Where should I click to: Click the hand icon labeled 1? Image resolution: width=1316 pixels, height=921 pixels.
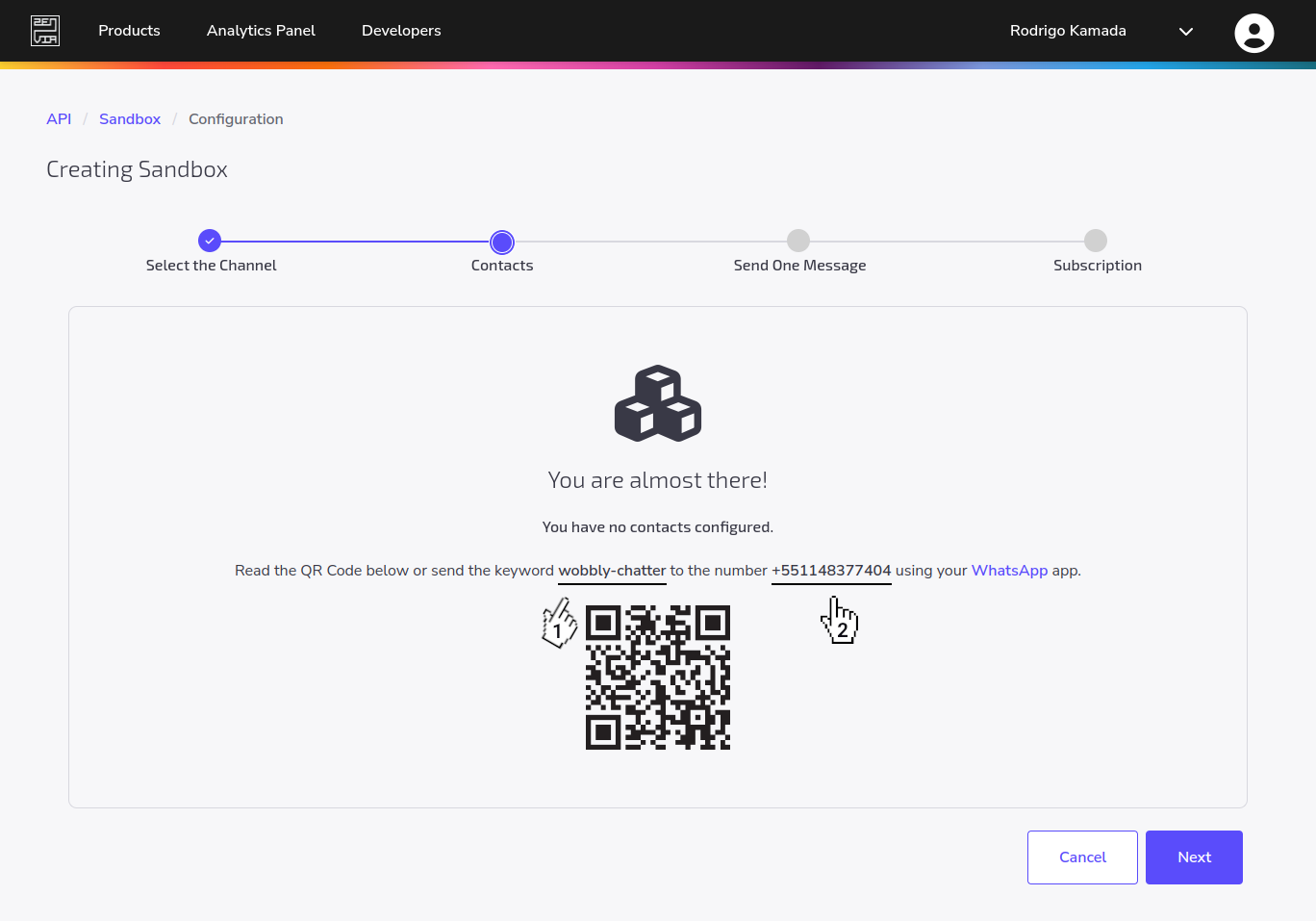tap(559, 623)
